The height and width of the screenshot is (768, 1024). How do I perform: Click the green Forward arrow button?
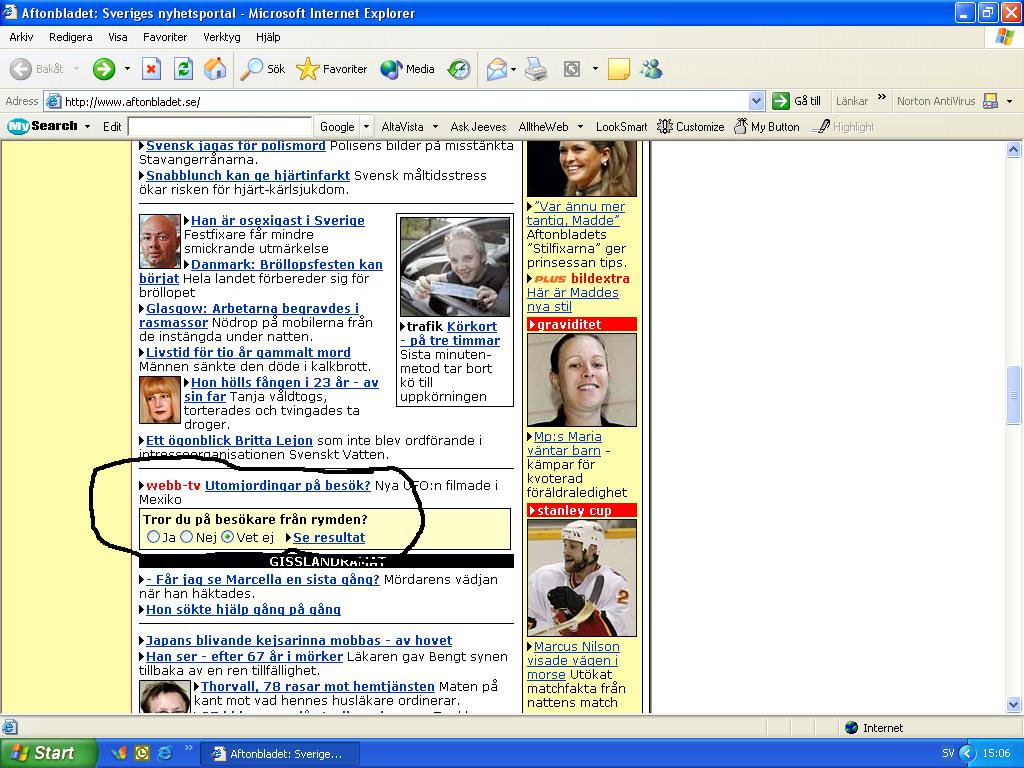(x=104, y=69)
